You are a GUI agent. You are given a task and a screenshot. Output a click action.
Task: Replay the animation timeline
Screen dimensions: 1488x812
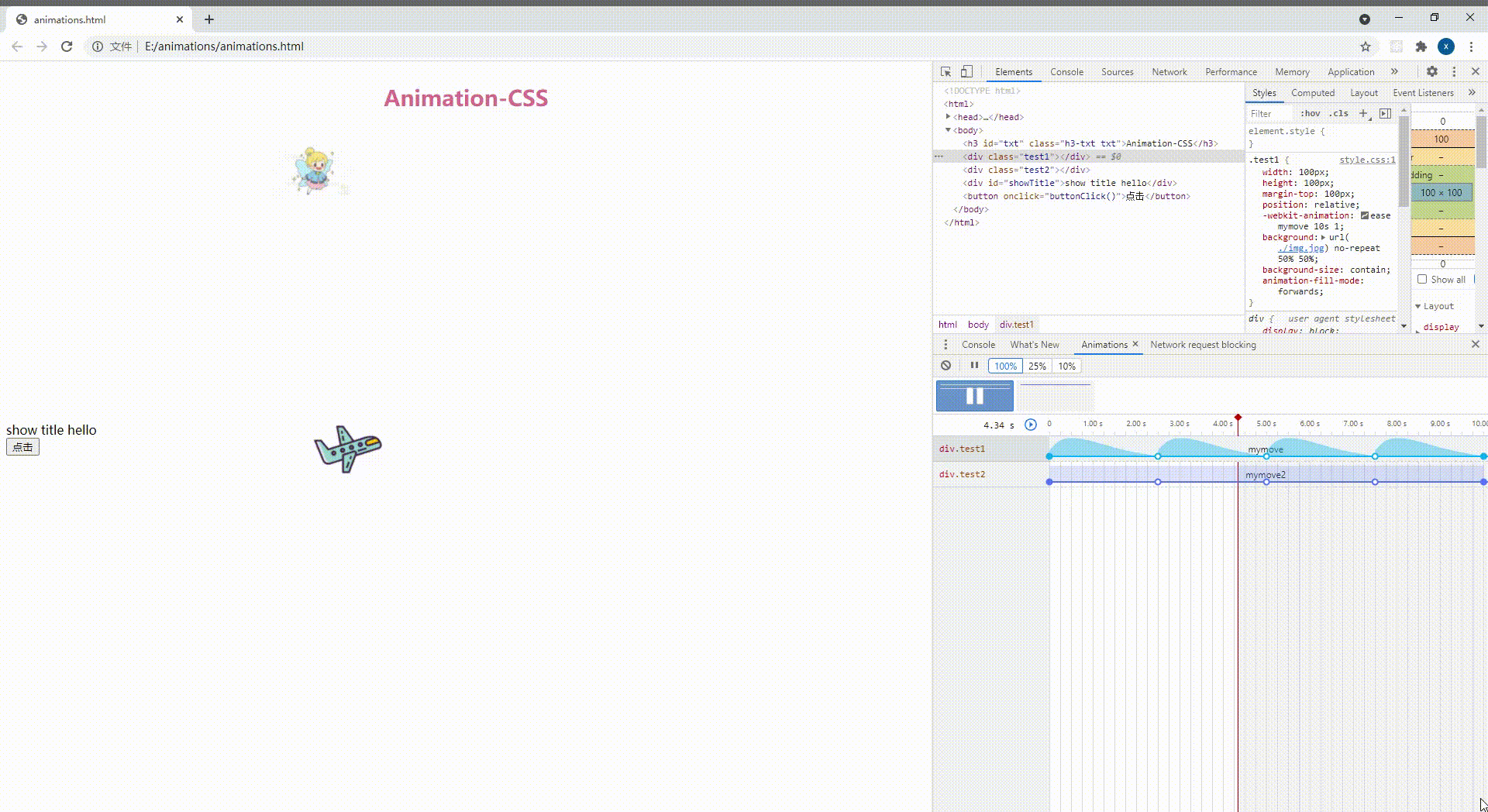[x=1030, y=425]
